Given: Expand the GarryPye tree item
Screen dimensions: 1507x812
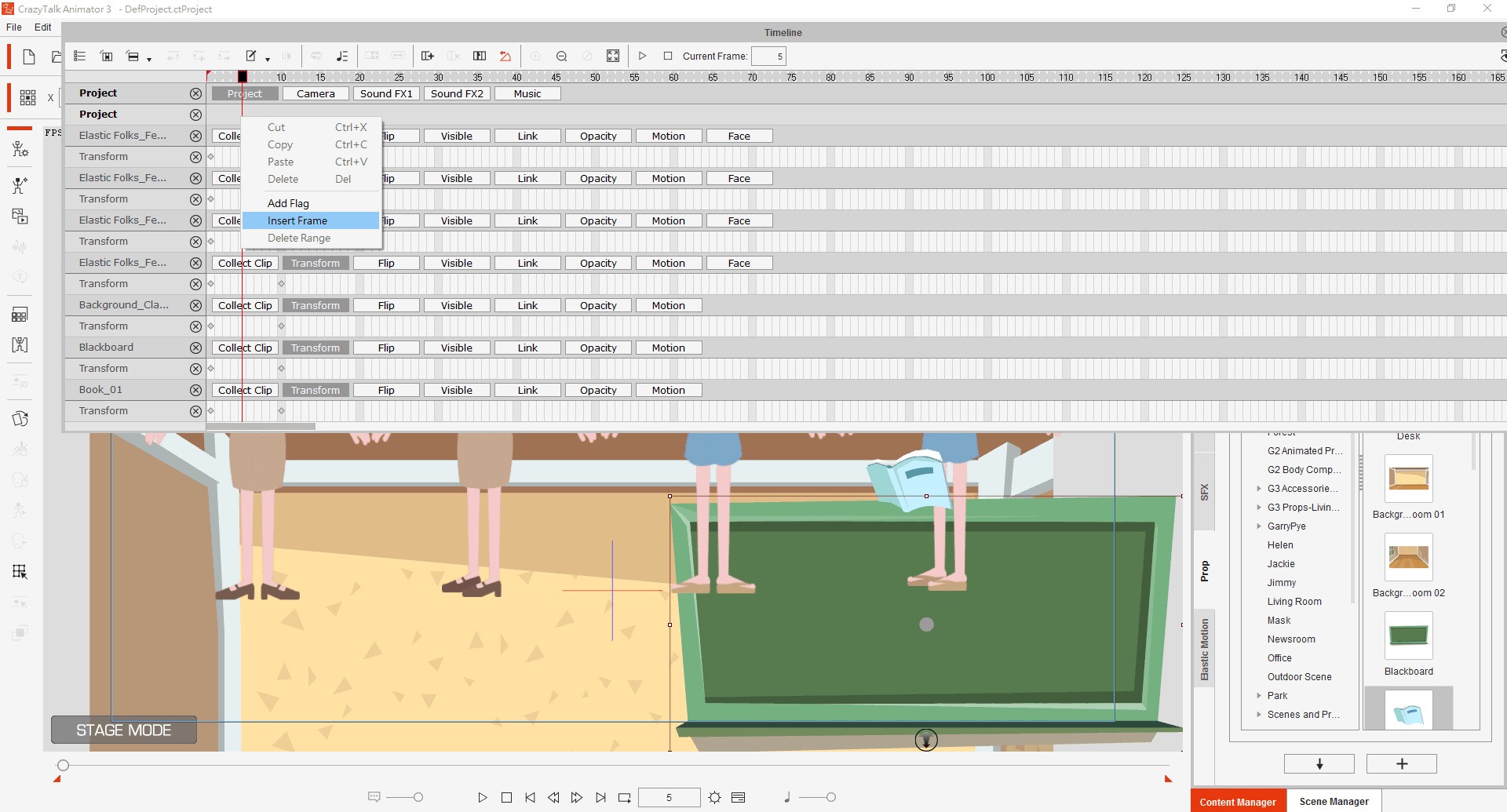Looking at the screenshot, I should [x=1259, y=526].
